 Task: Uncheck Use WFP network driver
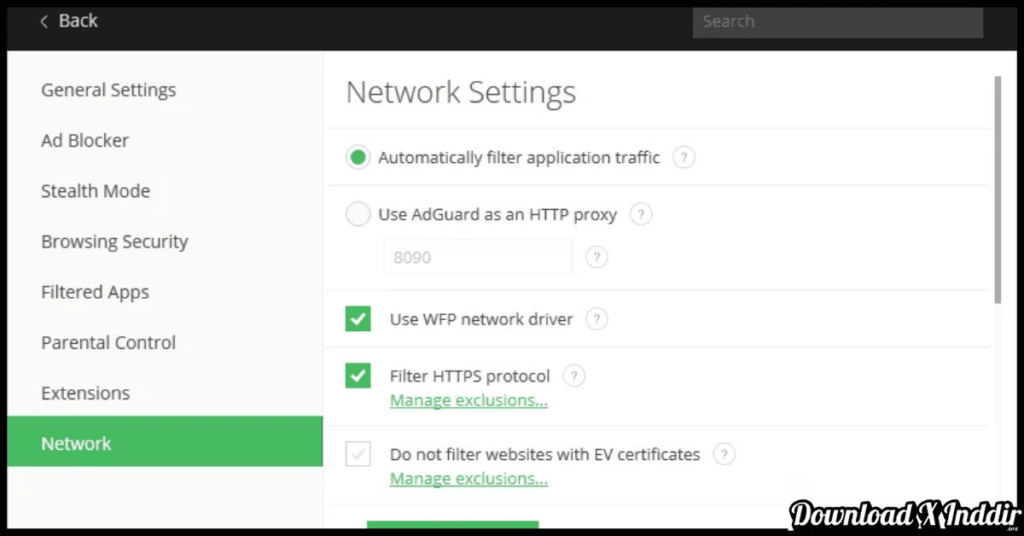tap(358, 319)
